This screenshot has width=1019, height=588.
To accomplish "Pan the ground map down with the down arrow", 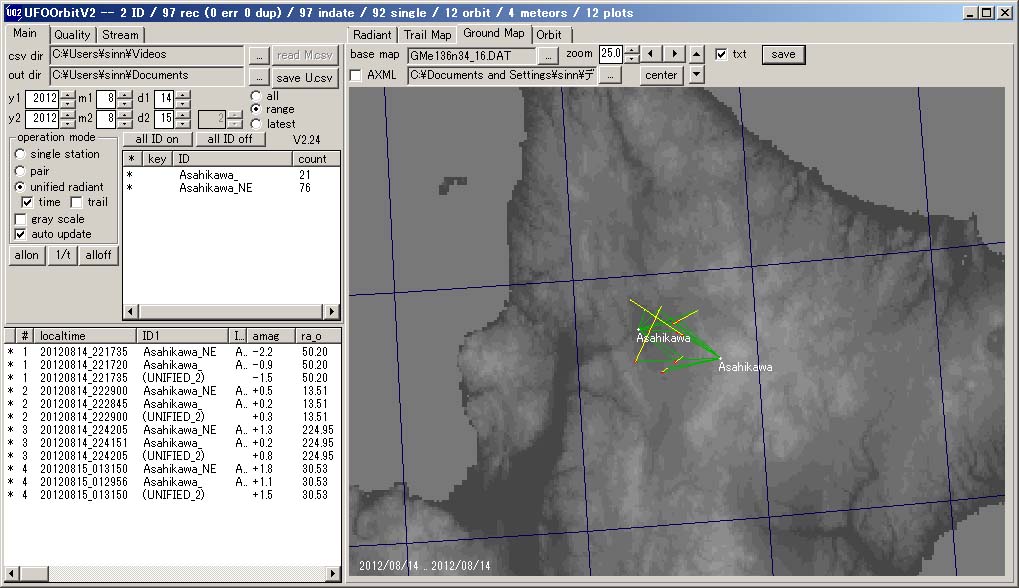I will pyautogui.click(x=697, y=75).
